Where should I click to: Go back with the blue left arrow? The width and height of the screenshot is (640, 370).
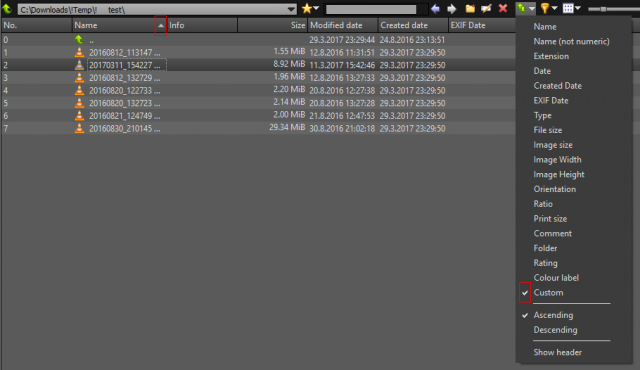tap(436, 9)
